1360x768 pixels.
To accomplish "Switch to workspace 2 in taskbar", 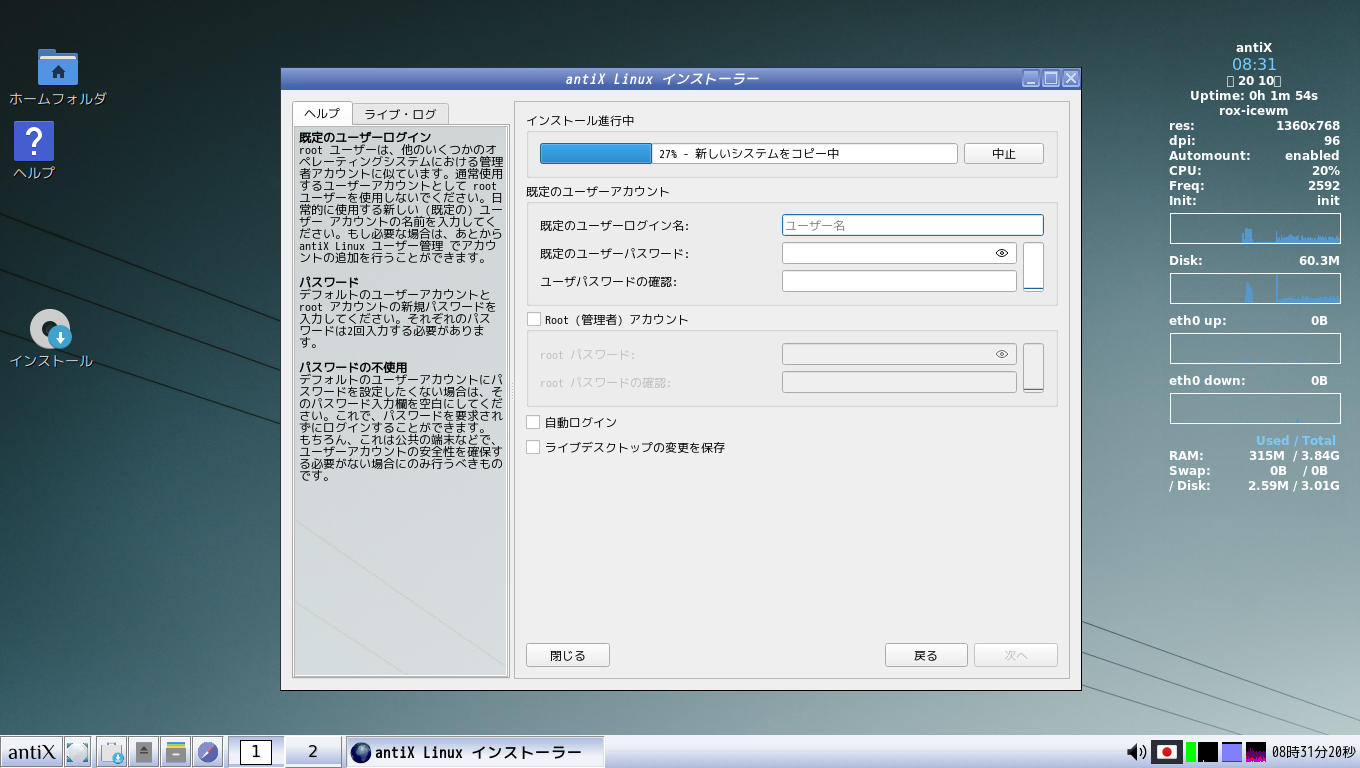I will (x=312, y=752).
